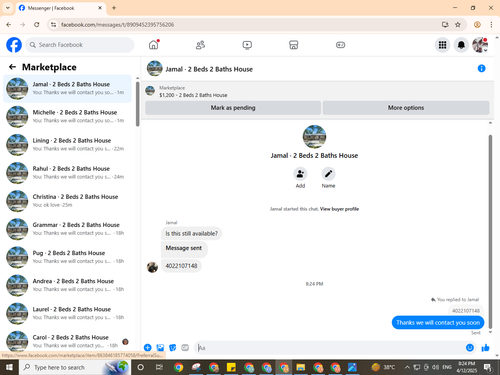Click in the Aa message input field
The width and height of the screenshot is (500, 375).
tap(330, 348)
